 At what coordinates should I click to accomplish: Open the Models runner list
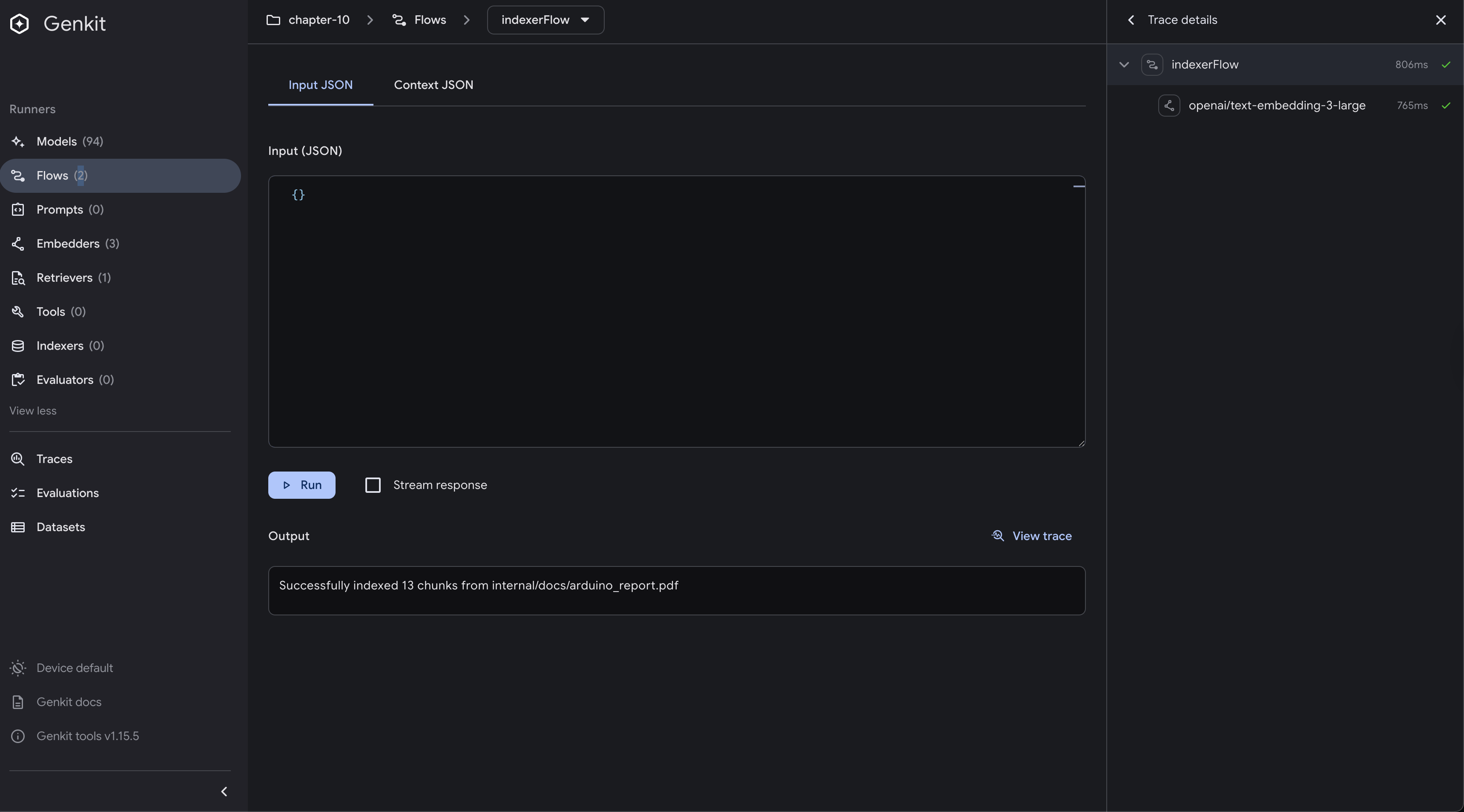pos(120,141)
